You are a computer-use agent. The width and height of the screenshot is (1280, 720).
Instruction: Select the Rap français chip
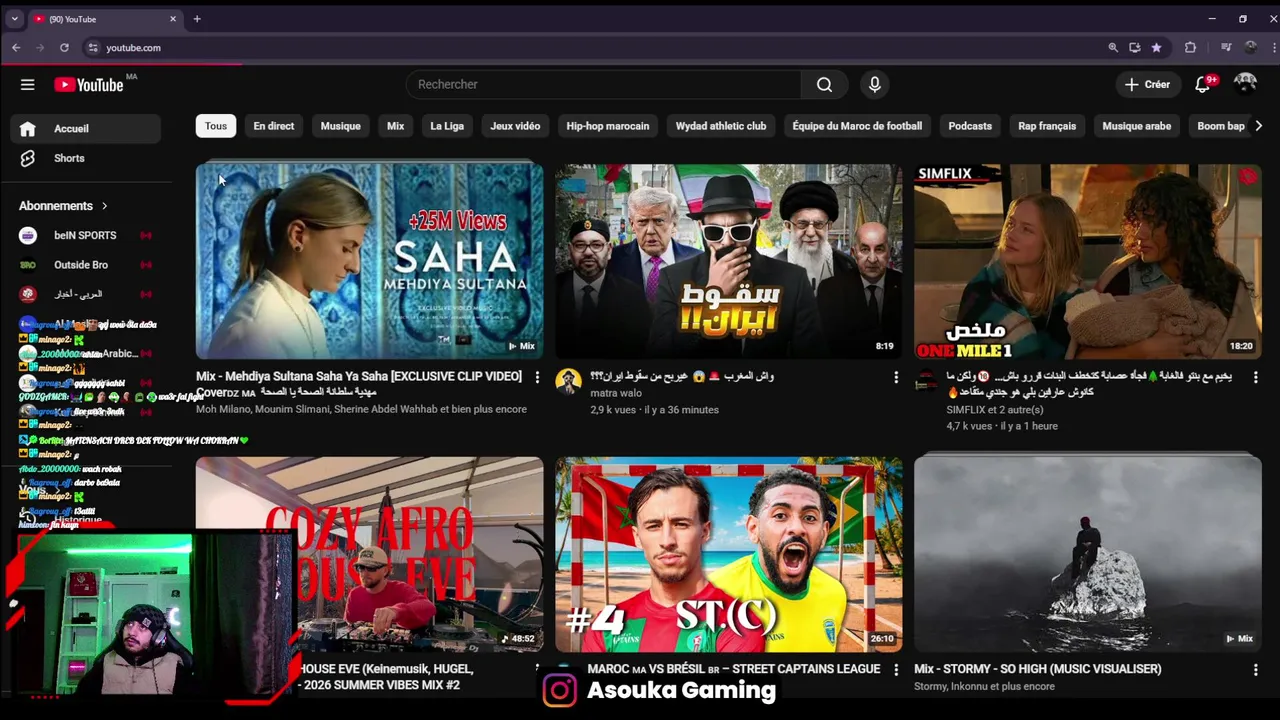pos(1047,126)
